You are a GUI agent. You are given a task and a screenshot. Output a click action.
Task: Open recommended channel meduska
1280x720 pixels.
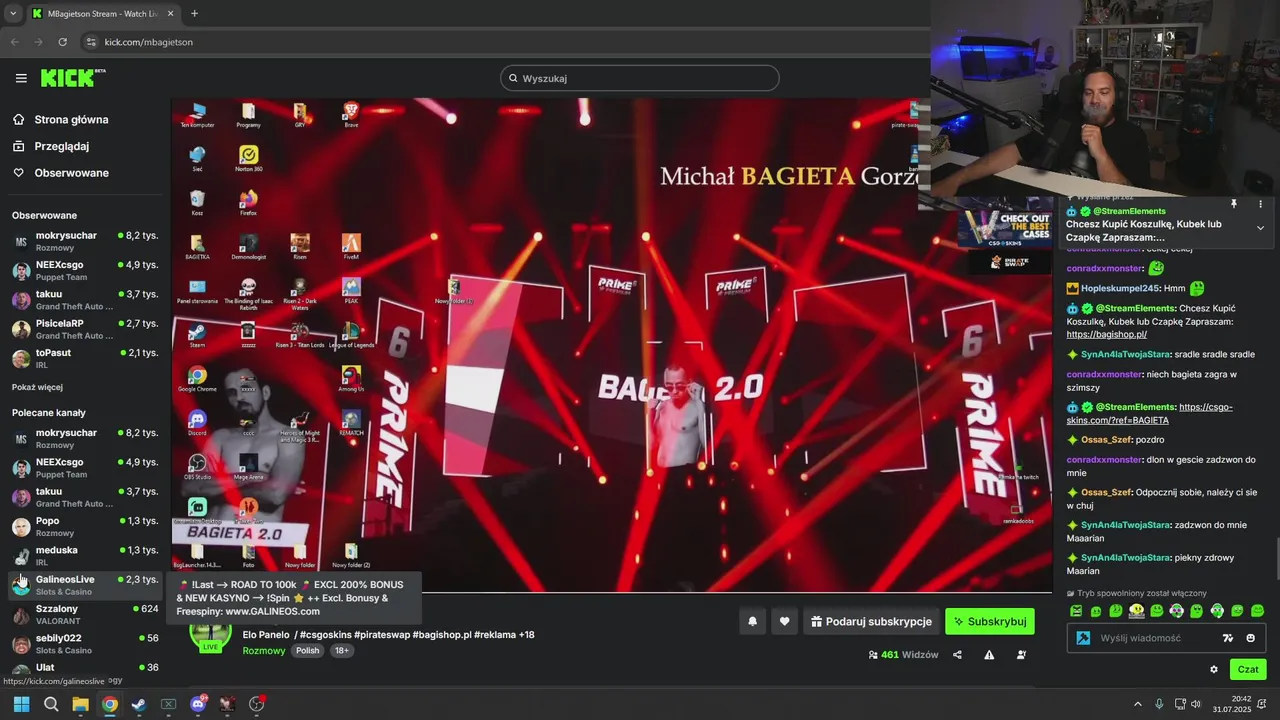tap(84, 555)
